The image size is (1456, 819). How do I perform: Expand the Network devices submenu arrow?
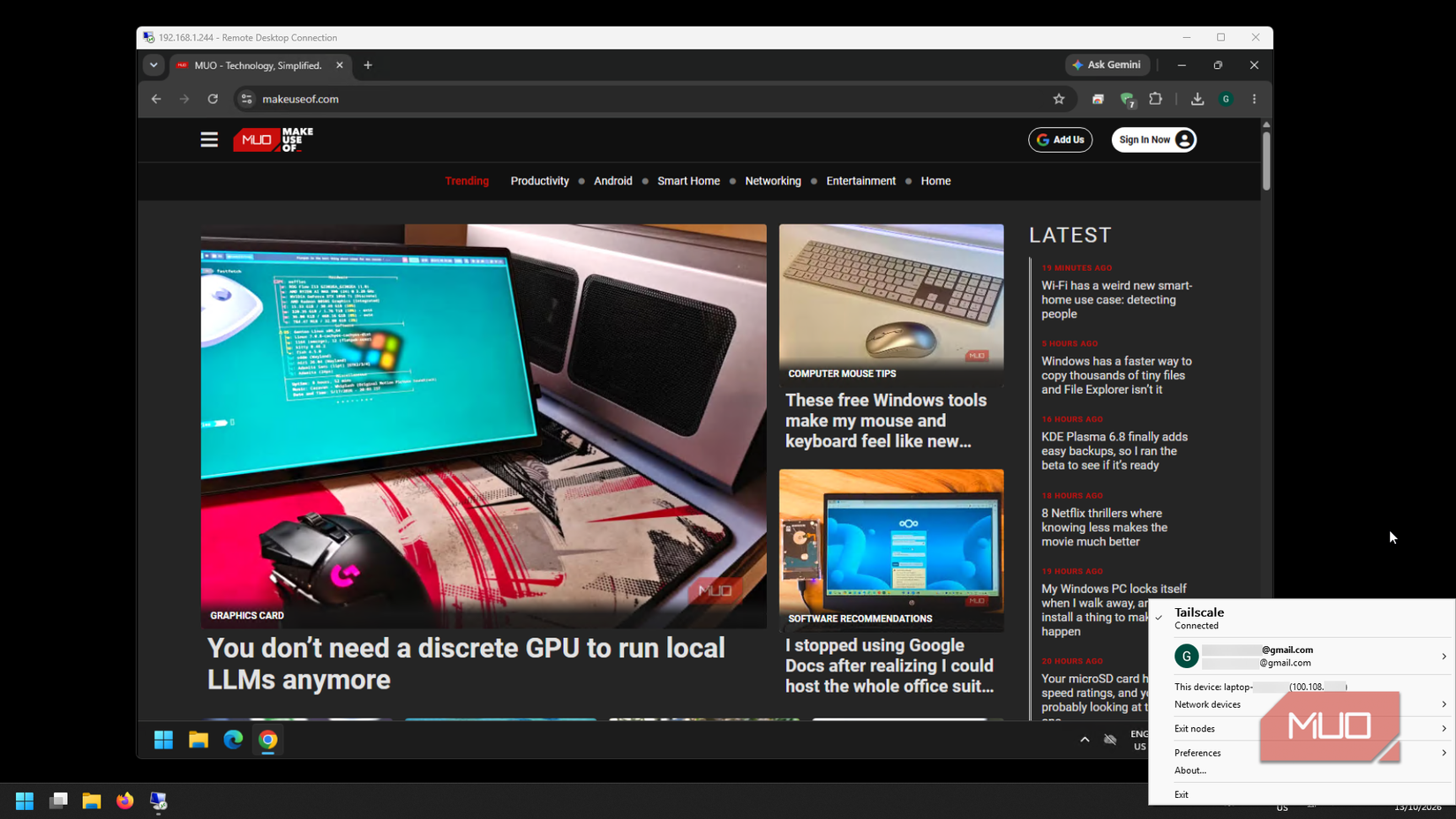point(1444,704)
